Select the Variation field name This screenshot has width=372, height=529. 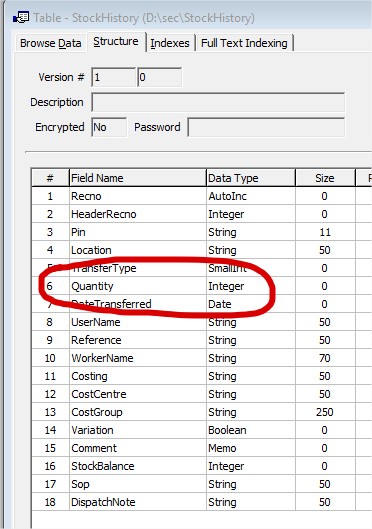[92, 430]
